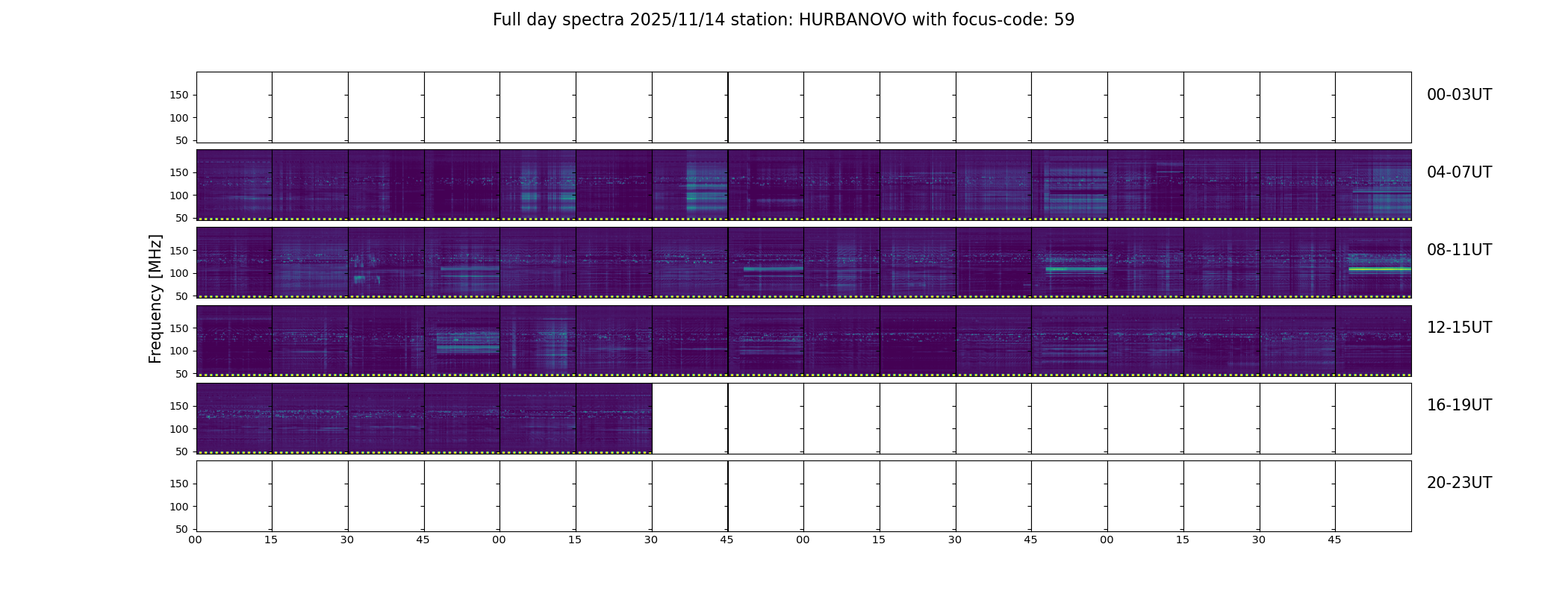Click the last empty panel of the 20-23UT row
Image resolution: width=1568 pixels, height=597 pixels.
point(1373,496)
